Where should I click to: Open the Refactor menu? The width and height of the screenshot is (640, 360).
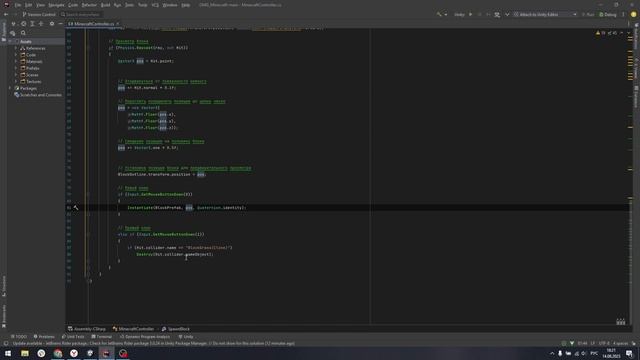[89, 5]
